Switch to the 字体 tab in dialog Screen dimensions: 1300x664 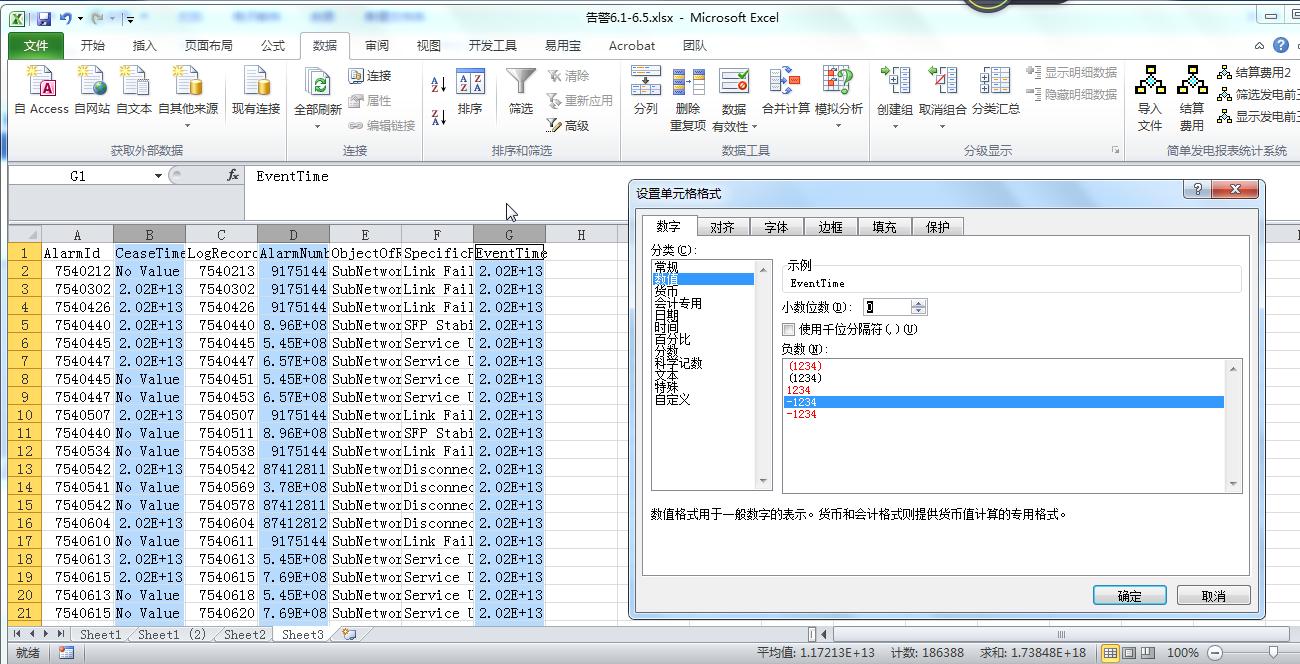pos(777,226)
